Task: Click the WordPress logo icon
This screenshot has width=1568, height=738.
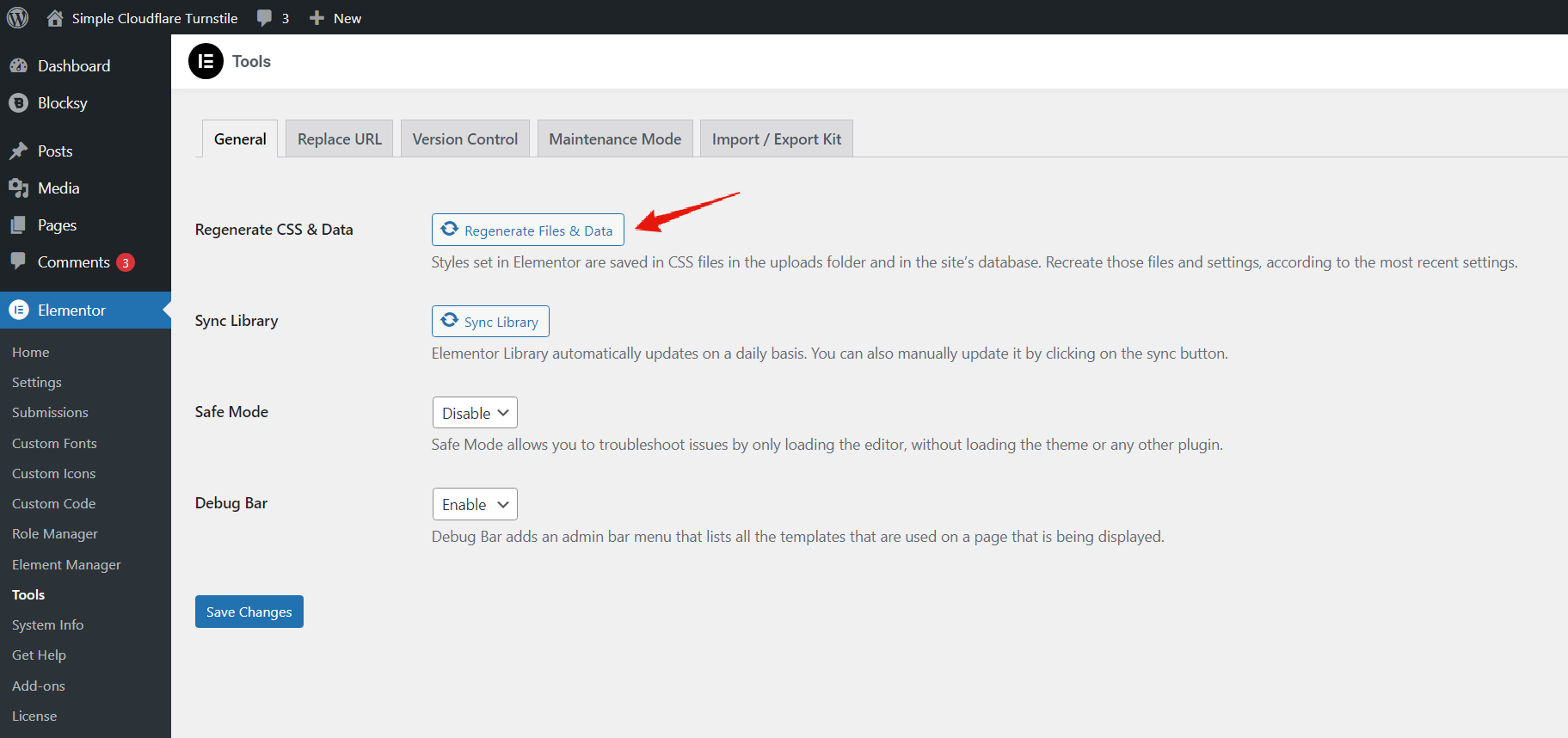Action: pos(17,17)
